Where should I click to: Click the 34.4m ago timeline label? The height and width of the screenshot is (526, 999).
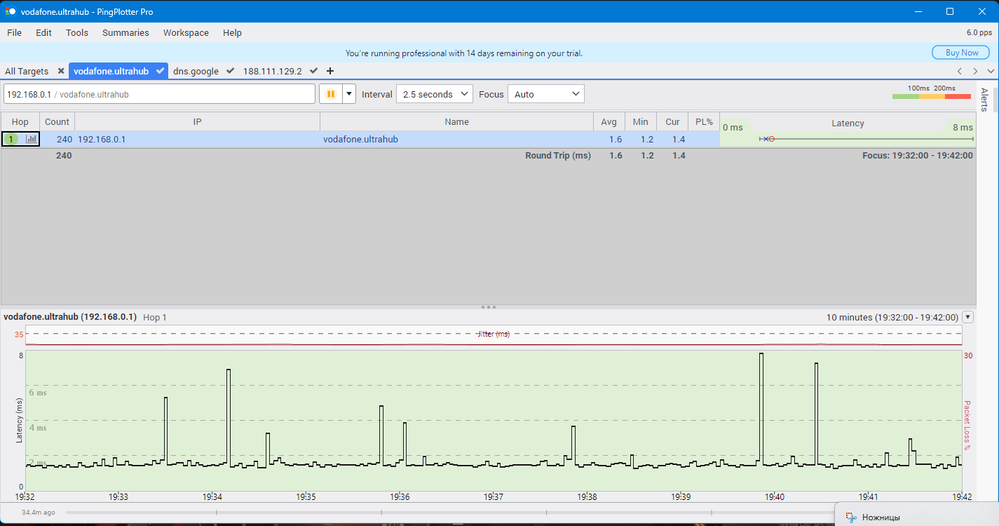pyautogui.click(x=38, y=512)
